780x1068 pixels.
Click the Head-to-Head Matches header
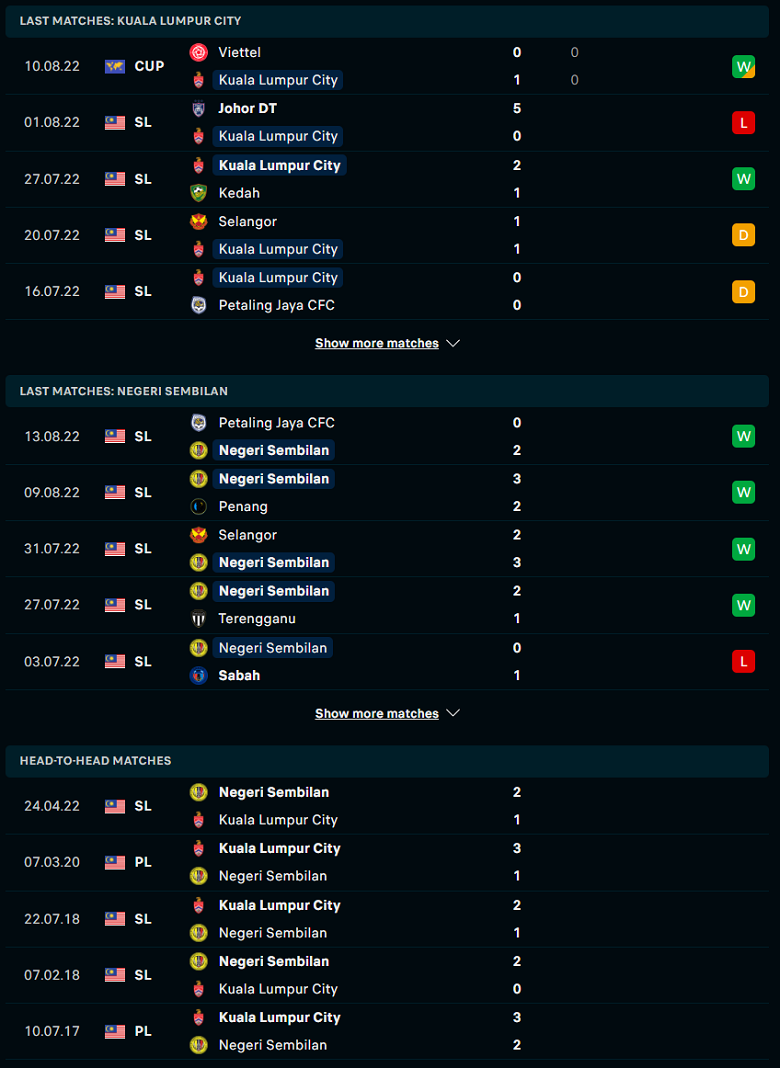pos(95,761)
